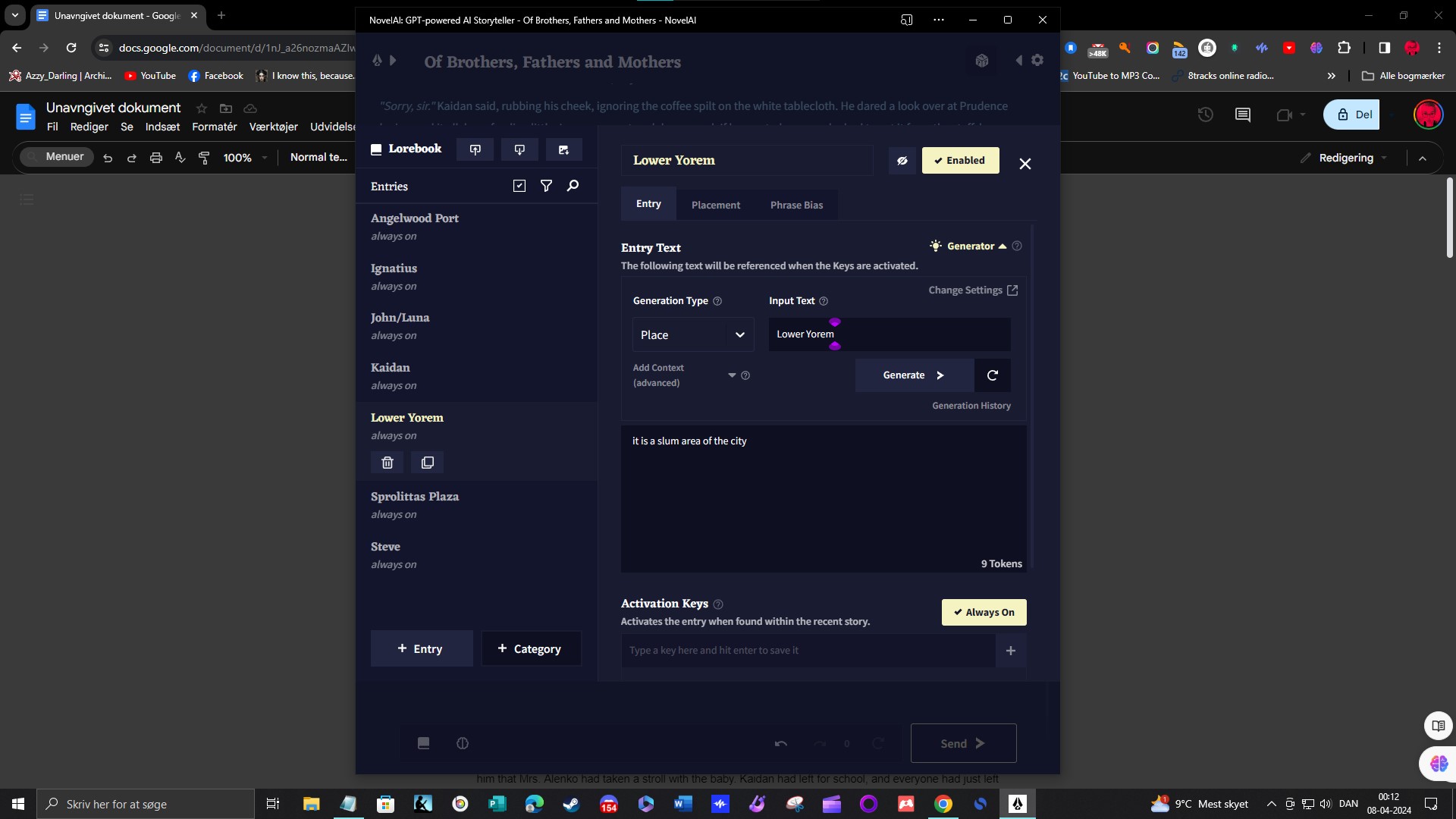Switch to the Phrase Bias tab
Screen dimensions: 1456x819
796,206
